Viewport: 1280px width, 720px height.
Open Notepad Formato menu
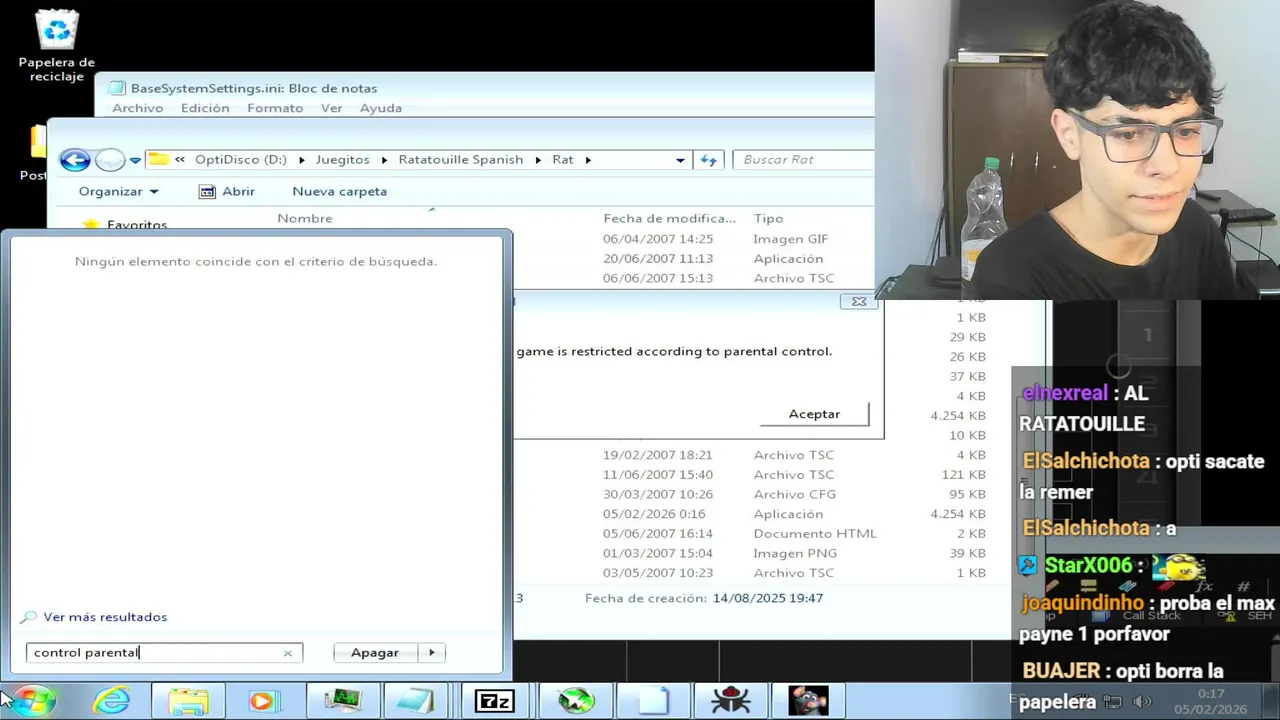point(275,108)
